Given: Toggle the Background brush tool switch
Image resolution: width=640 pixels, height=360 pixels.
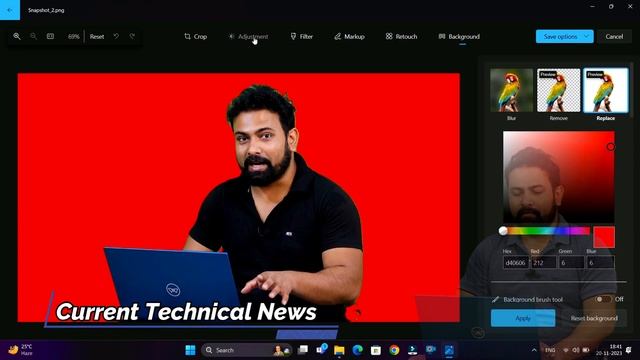Looking at the screenshot, I should click(603, 299).
